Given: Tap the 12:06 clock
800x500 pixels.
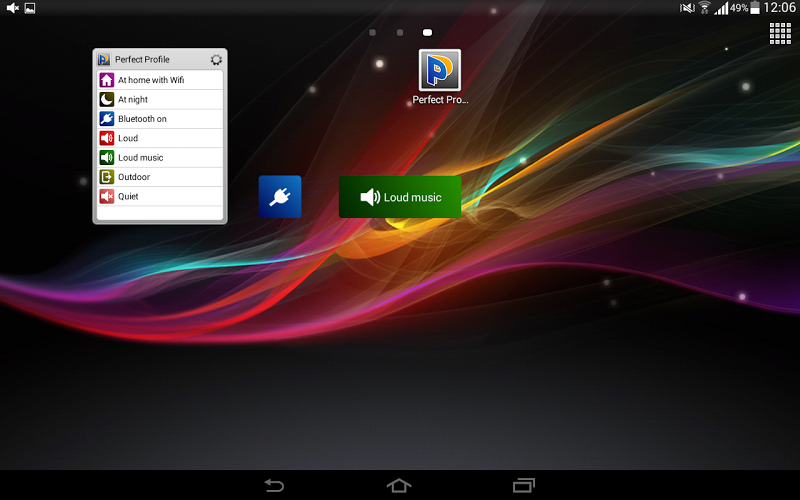Looking at the screenshot, I should click(779, 8).
